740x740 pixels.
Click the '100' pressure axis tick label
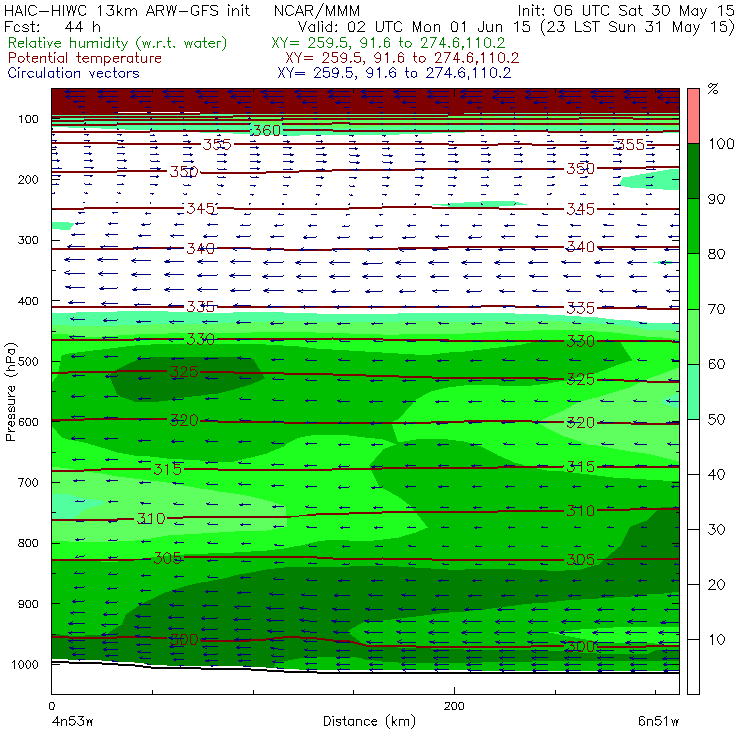[28, 119]
